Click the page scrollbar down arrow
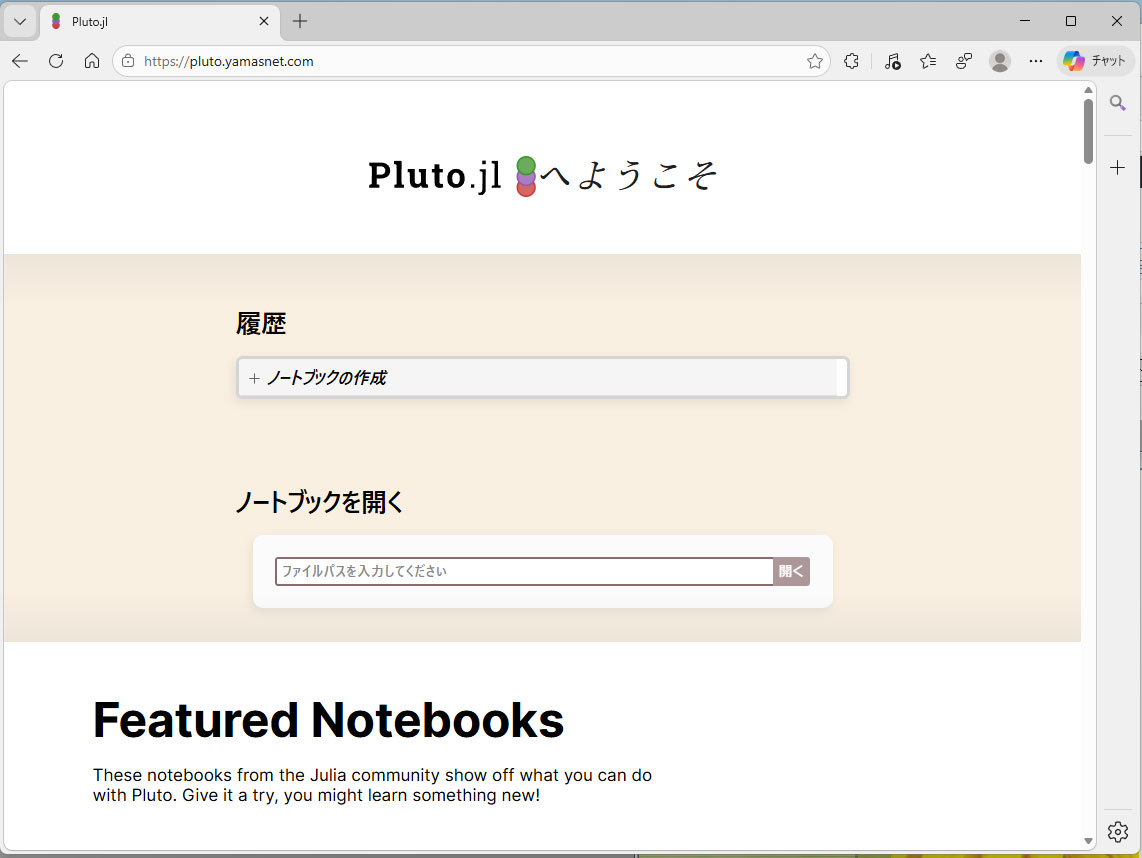The image size is (1142, 858). (1089, 840)
